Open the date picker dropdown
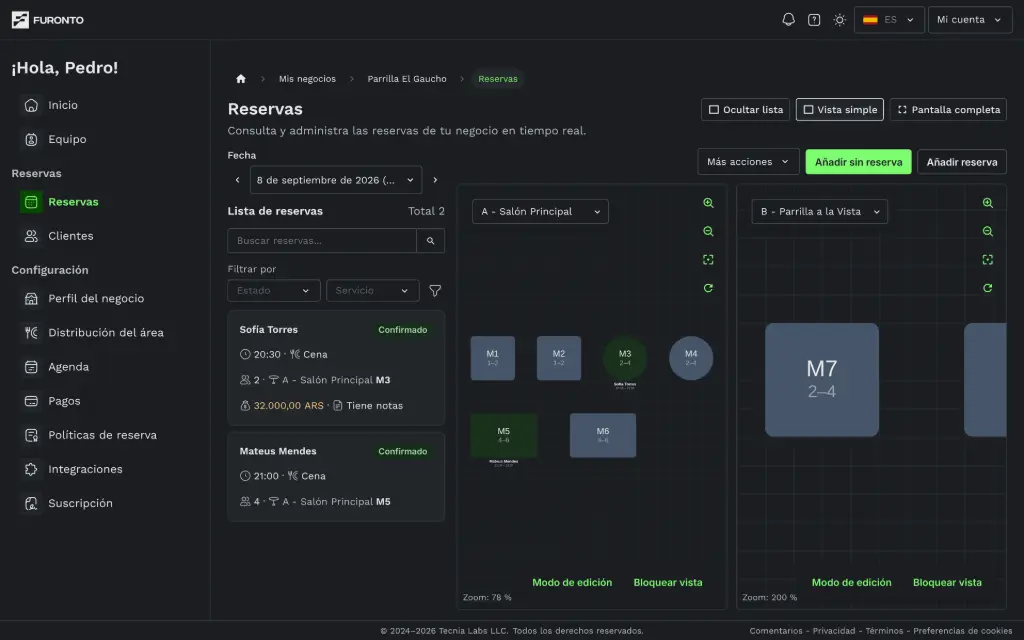The width and height of the screenshot is (1024, 640). pyautogui.click(x=336, y=180)
